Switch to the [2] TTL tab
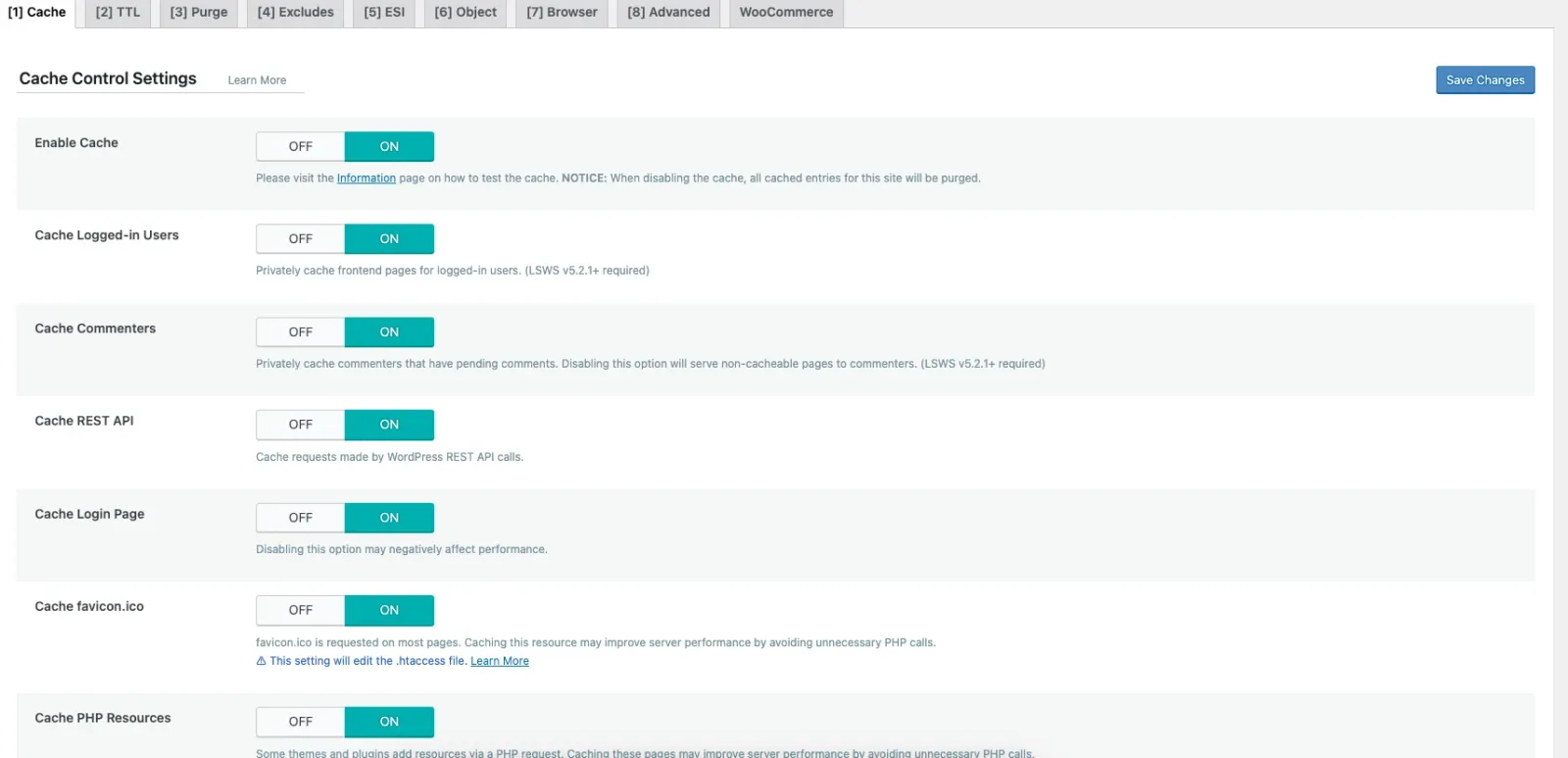The height and width of the screenshot is (758, 1568). click(118, 13)
